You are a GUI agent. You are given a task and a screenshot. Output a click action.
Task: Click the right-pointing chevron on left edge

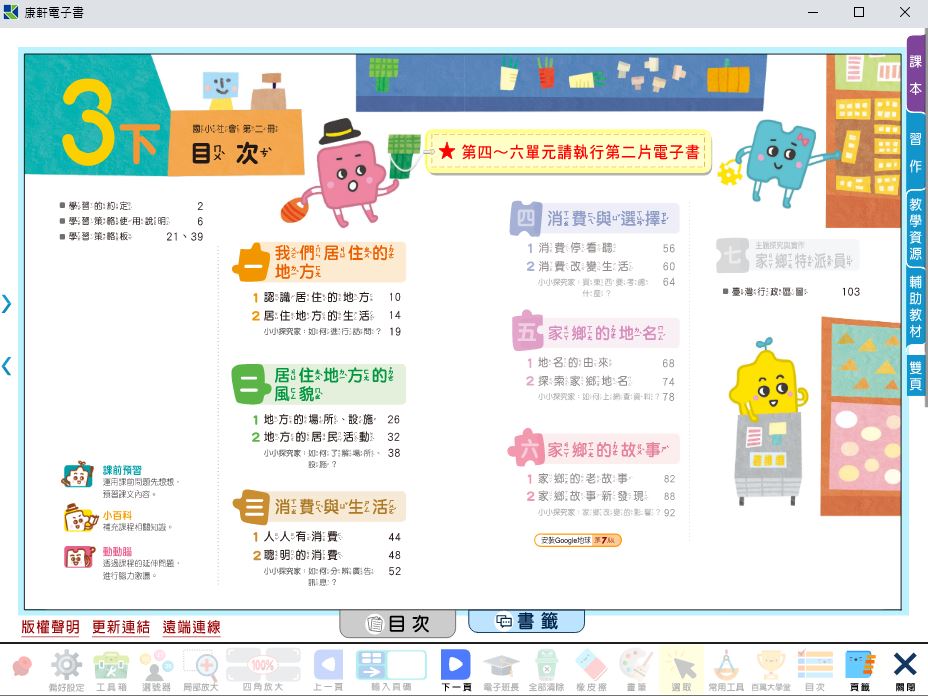(7, 304)
